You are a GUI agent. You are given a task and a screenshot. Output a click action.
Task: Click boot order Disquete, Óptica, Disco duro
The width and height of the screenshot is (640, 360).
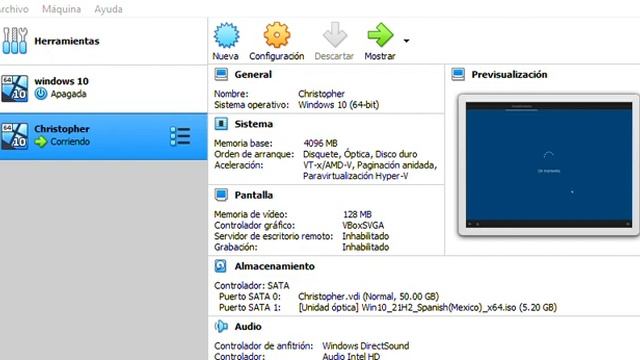(x=360, y=154)
